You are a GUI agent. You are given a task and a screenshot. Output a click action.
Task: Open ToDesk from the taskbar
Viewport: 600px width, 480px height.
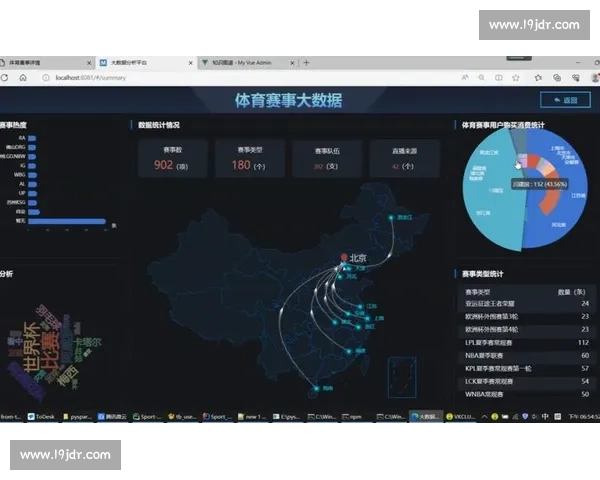click(x=41, y=416)
